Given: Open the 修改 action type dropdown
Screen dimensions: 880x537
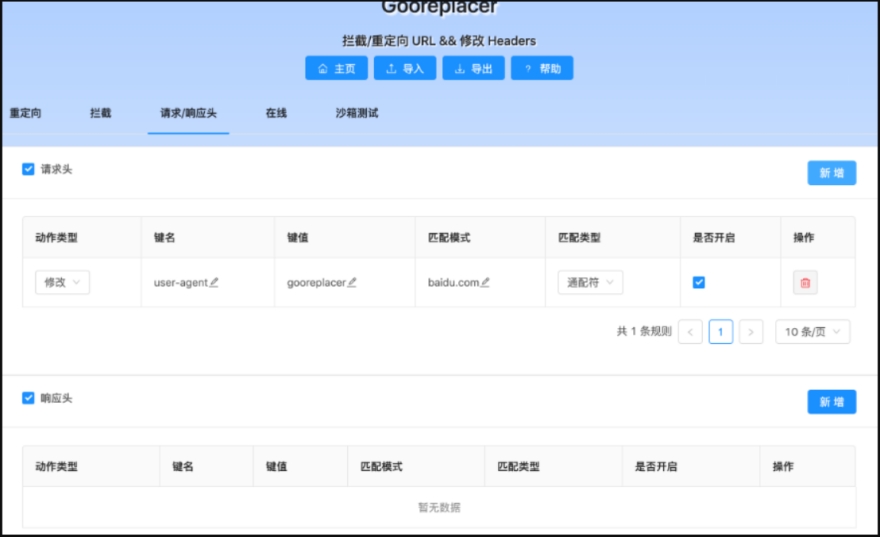Looking at the screenshot, I should click(x=62, y=283).
